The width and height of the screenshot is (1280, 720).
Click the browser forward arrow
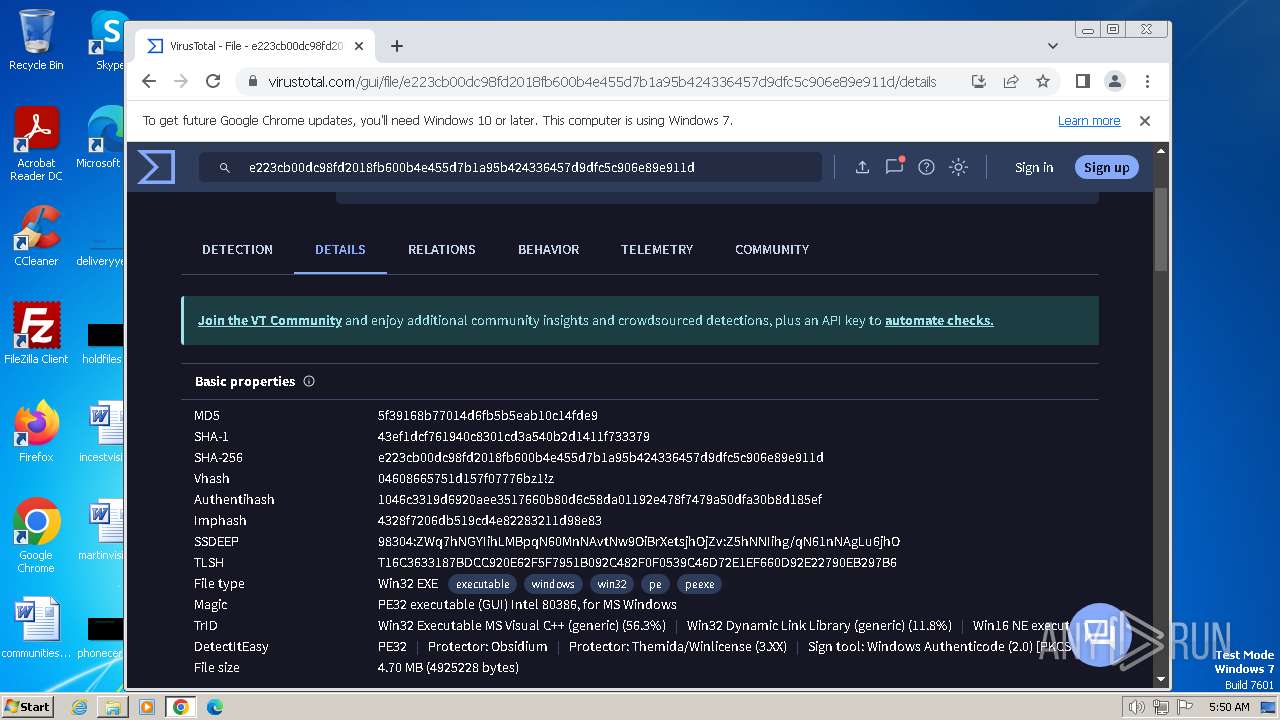click(x=181, y=82)
